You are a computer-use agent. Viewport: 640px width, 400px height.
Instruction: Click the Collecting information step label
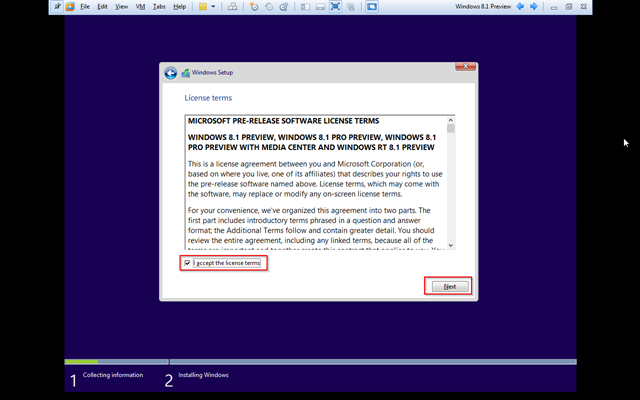(x=113, y=375)
